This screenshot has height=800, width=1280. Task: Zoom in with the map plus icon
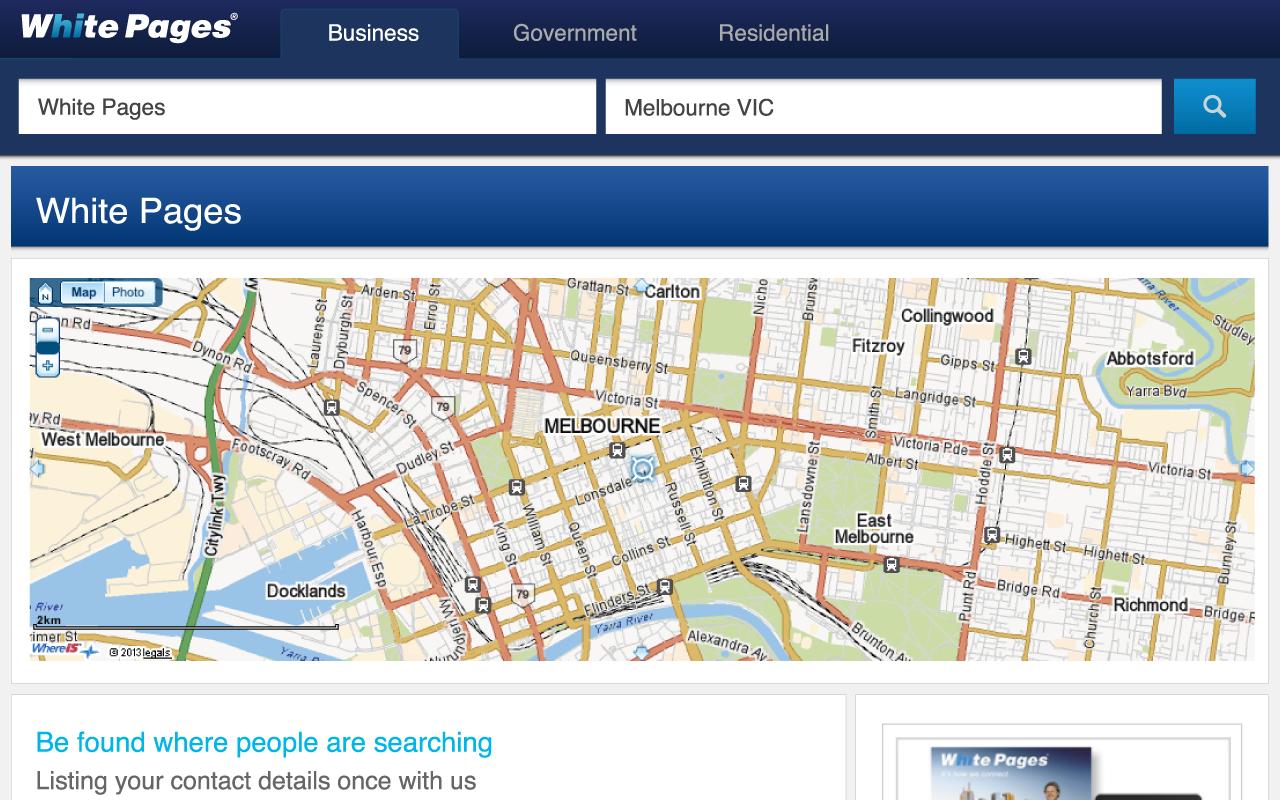click(x=47, y=366)
